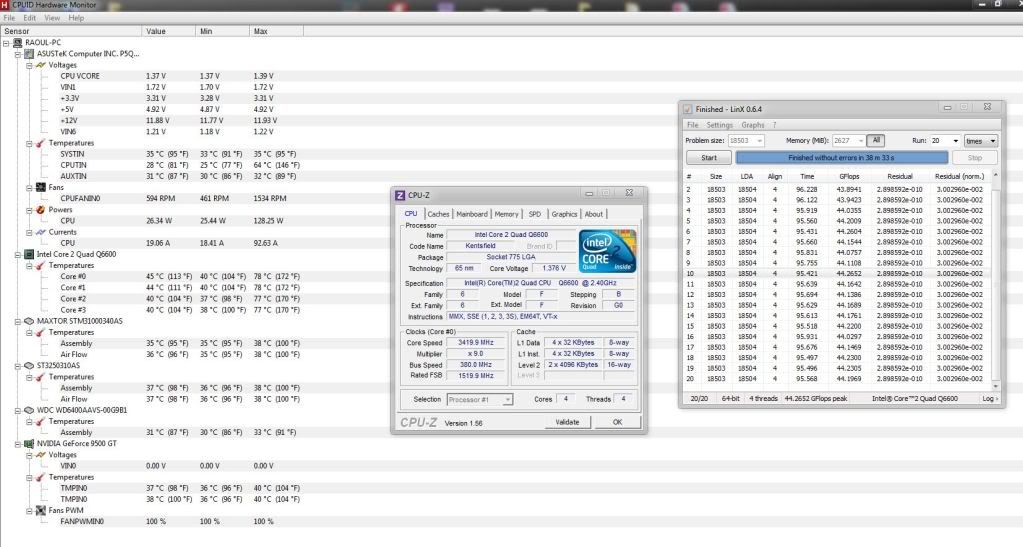Open the Run count dropdown in LinX
The width and height of the screenshot is (1023, 547).
[x=955, y=141]
